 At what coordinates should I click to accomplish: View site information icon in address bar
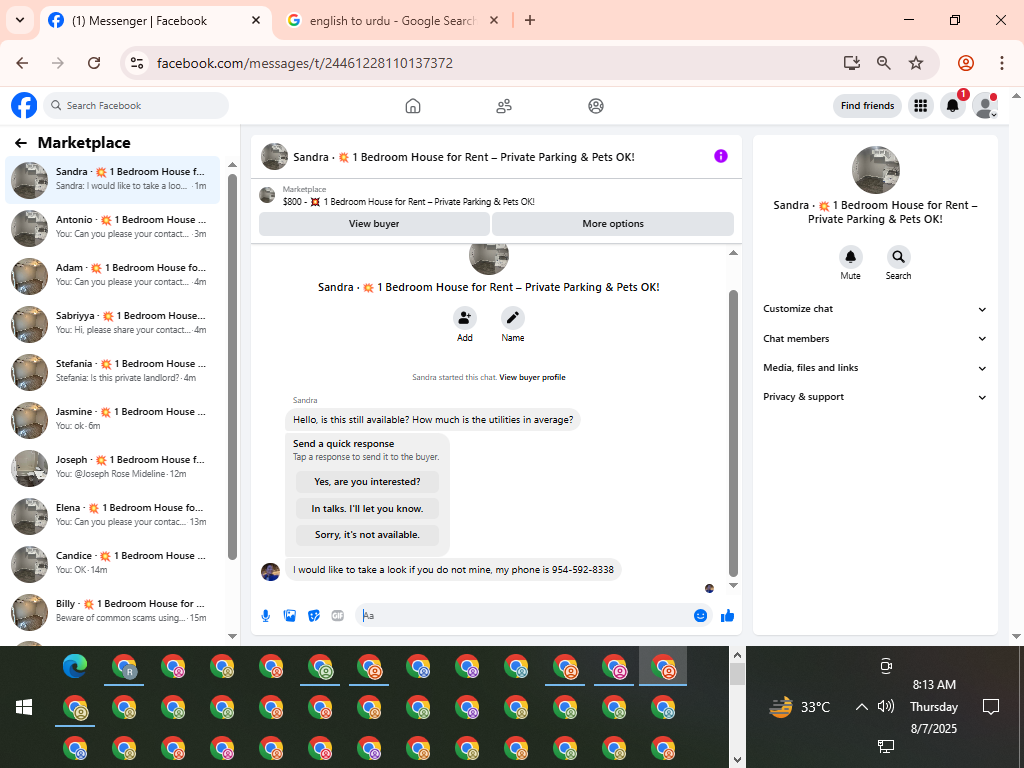[x=136, y=63]
